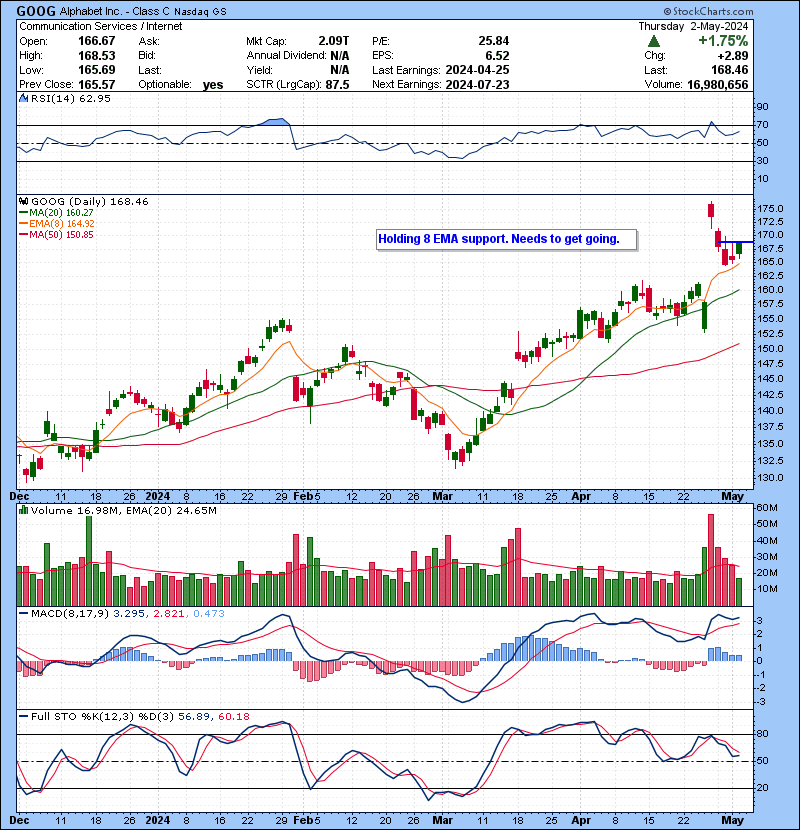800x830 pixels.
Task: Click the bar icon beside Volume label
Action: tap(23, 510)
